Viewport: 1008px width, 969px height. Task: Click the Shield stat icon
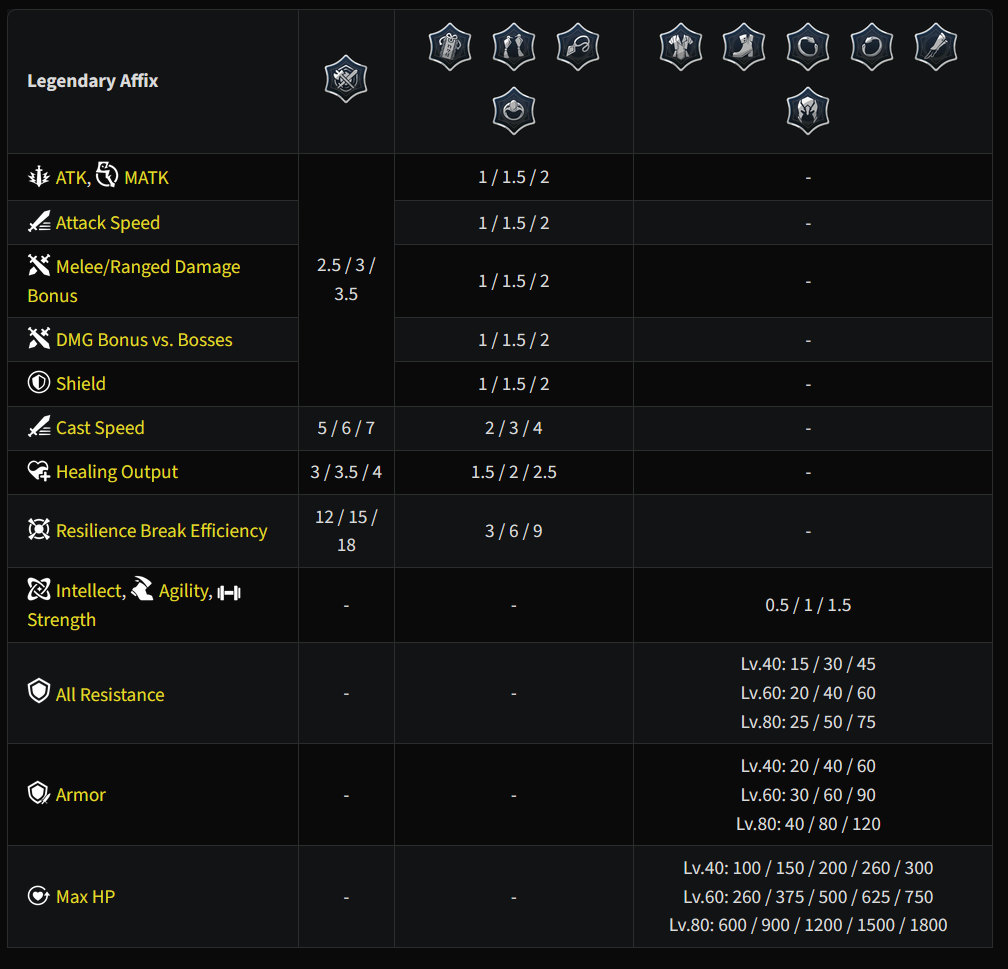point(39,382)
